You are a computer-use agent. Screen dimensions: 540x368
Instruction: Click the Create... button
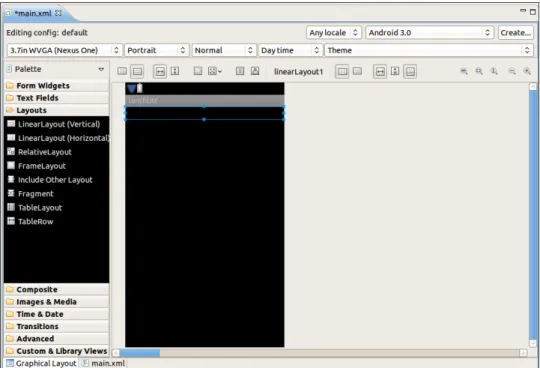tap(516, 33)
